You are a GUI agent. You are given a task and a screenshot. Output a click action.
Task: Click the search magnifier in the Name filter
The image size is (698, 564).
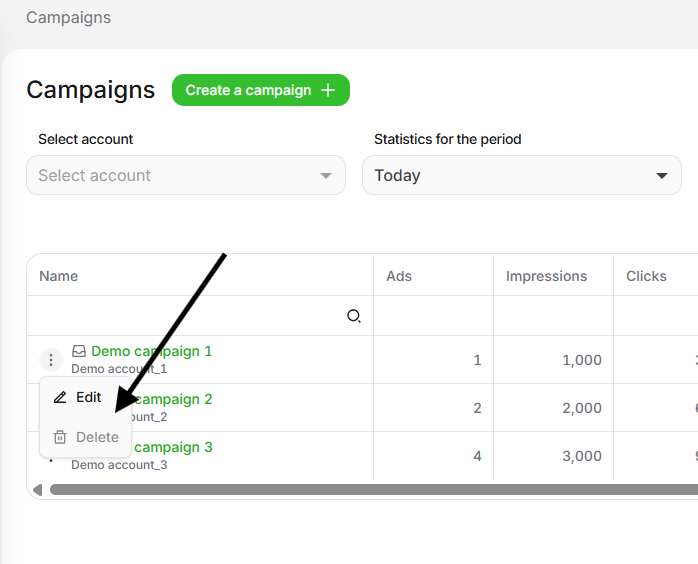(353, 316)
